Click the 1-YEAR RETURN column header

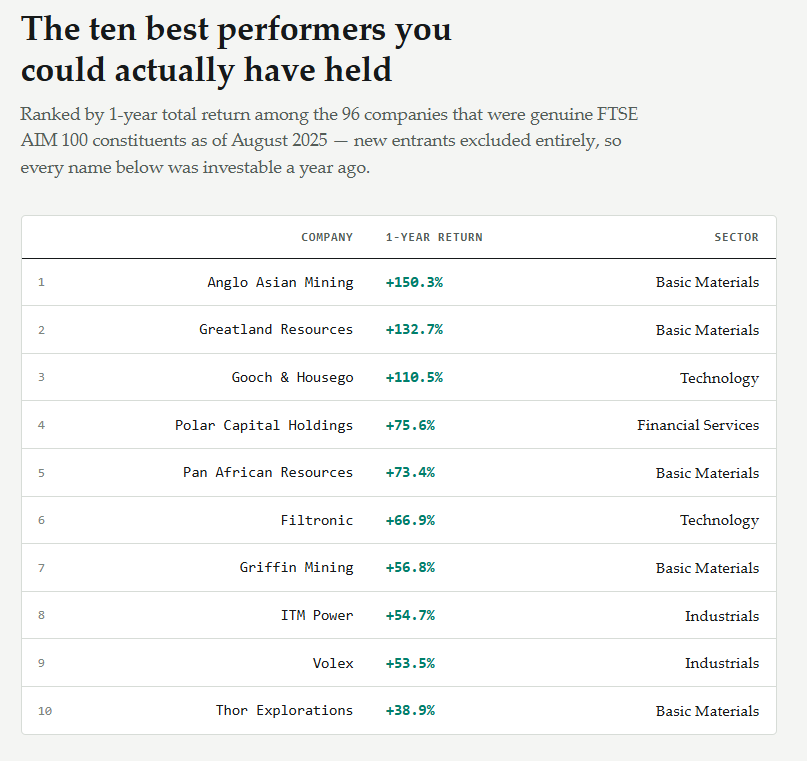tap(434, 237)
